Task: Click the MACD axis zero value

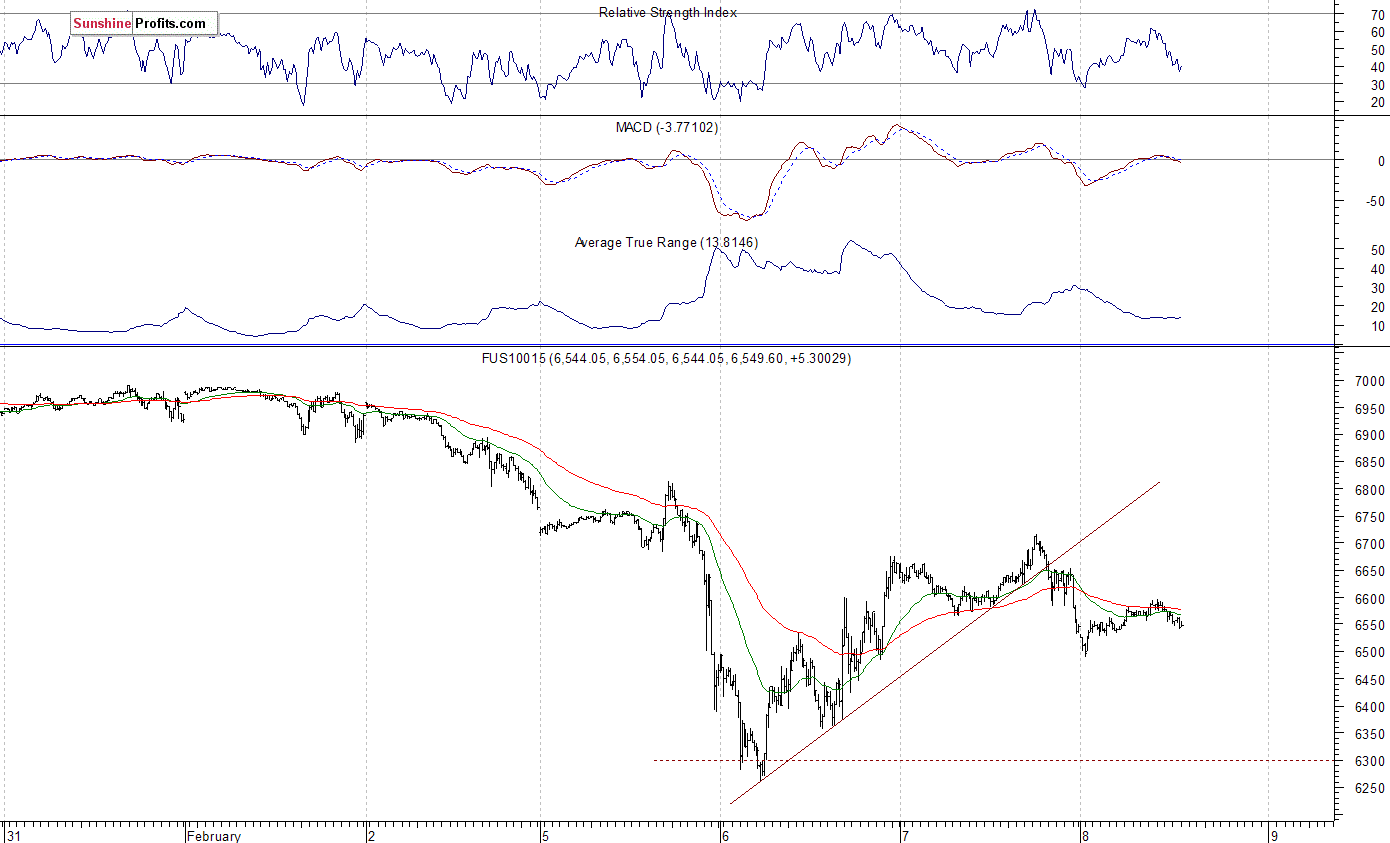Action: pyautogui.click(x=1381, y=161)
